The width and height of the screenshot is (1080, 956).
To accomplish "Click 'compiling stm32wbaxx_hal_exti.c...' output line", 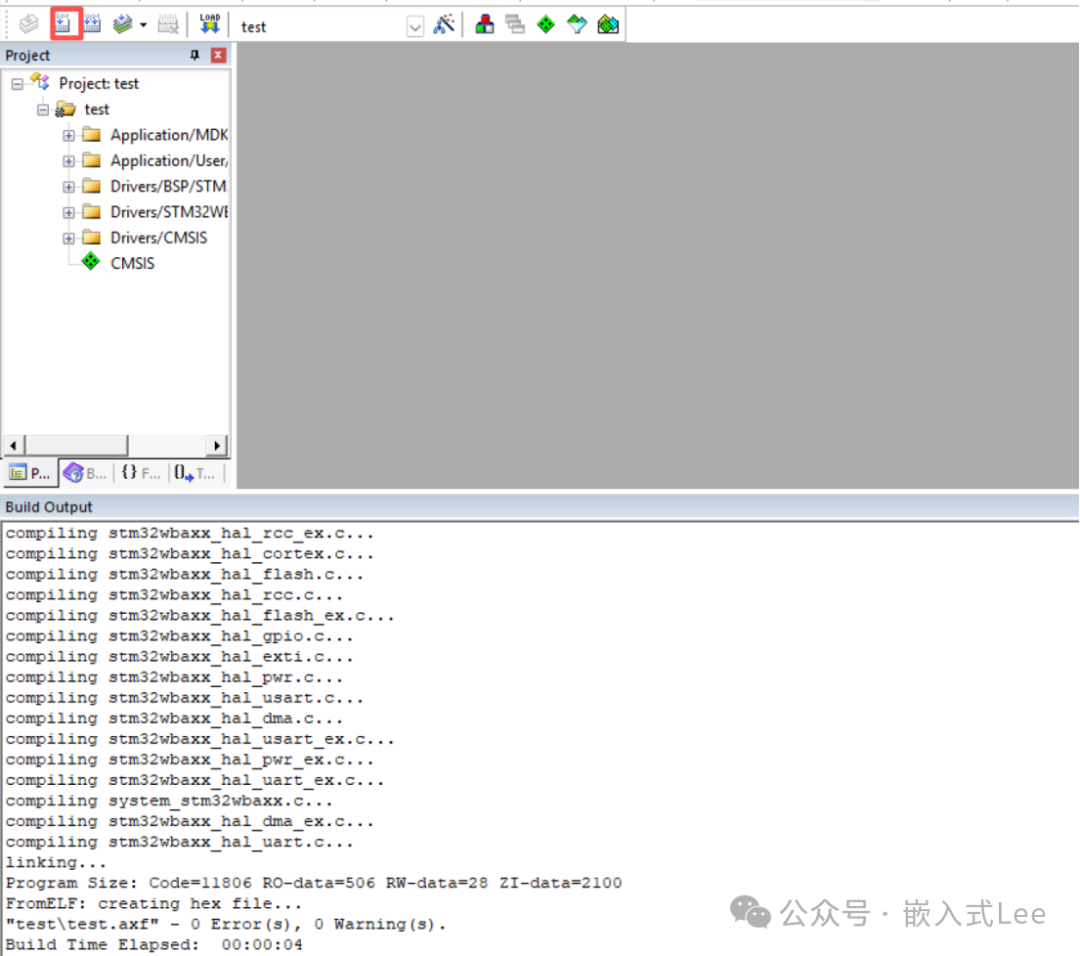I will [180, 657].
